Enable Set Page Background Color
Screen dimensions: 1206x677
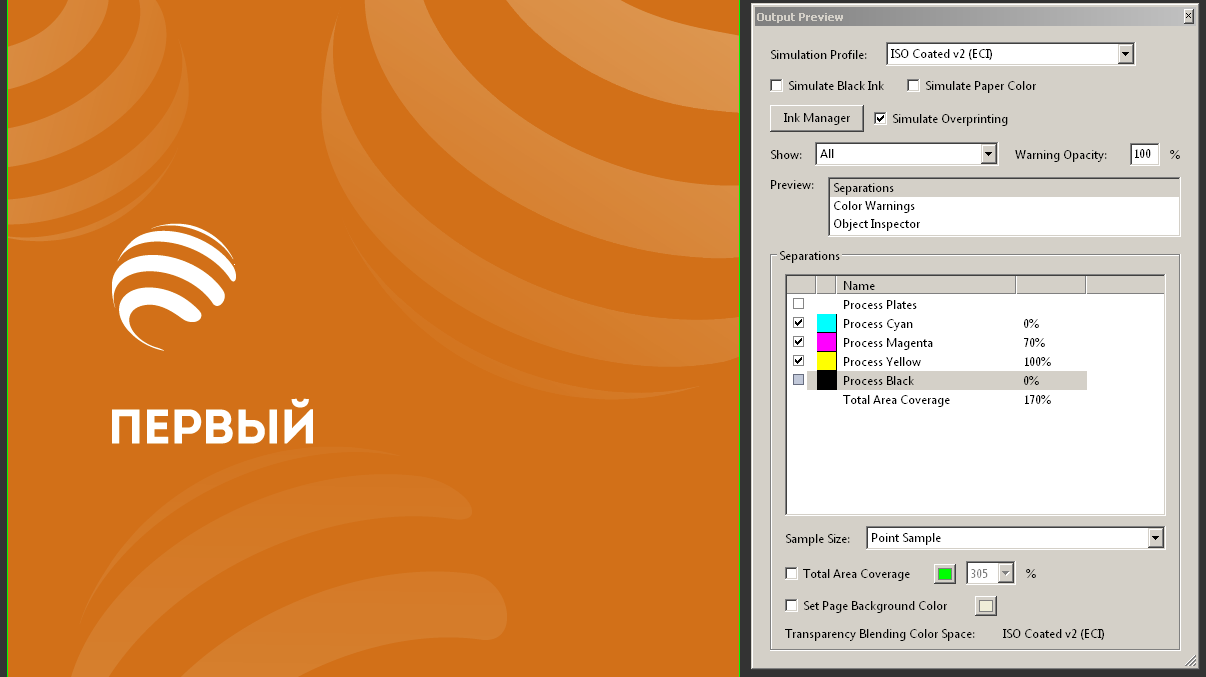point(791,606)
